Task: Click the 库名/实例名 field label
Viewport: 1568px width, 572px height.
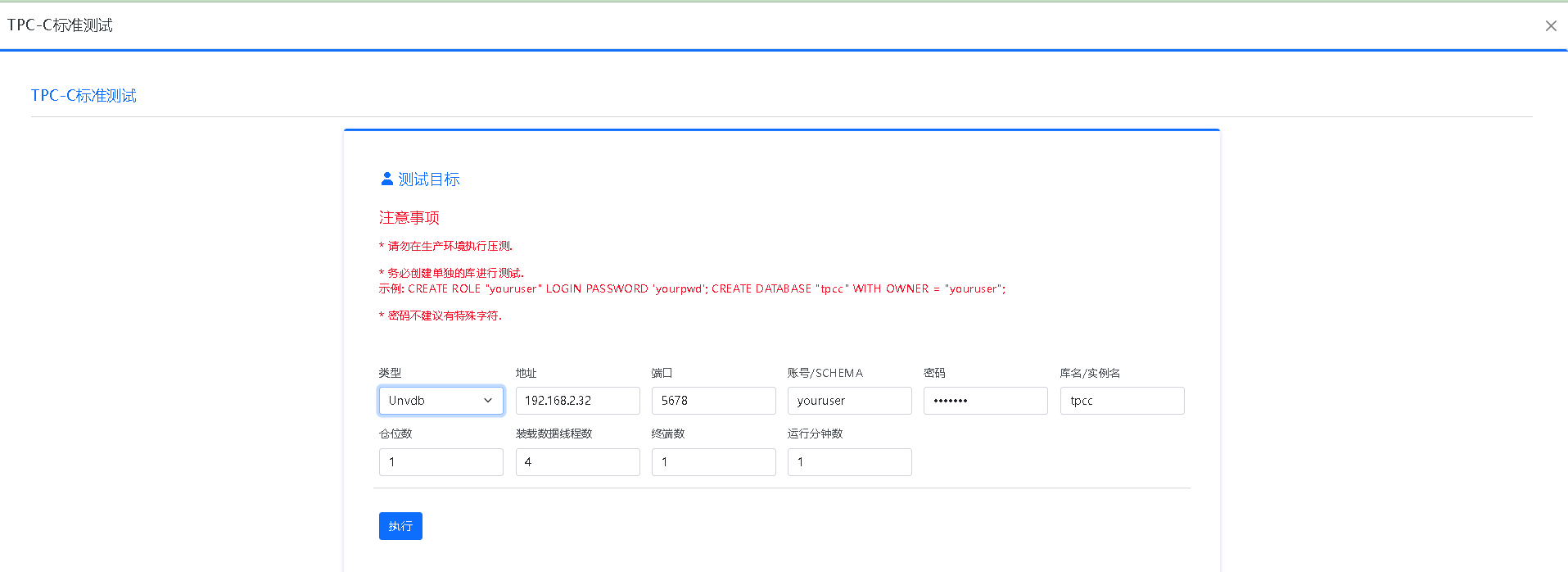Action: 1090,373
